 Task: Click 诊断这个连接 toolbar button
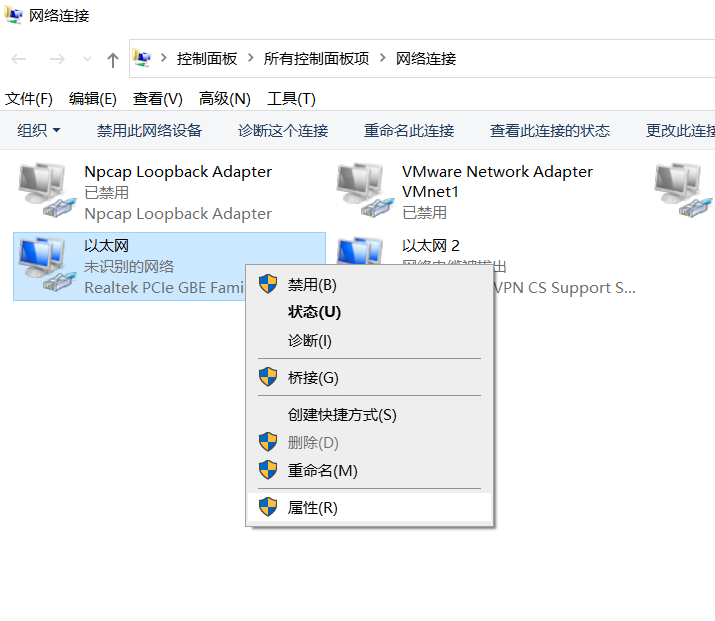pos(283,131)
